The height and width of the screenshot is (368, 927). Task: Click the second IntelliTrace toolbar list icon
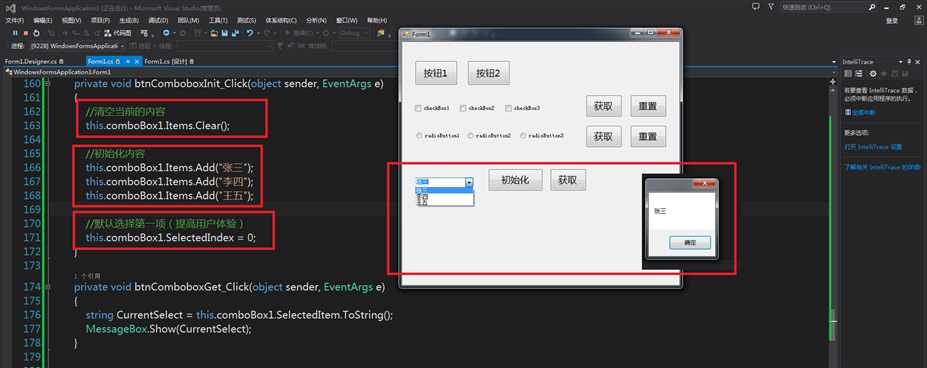860,74
